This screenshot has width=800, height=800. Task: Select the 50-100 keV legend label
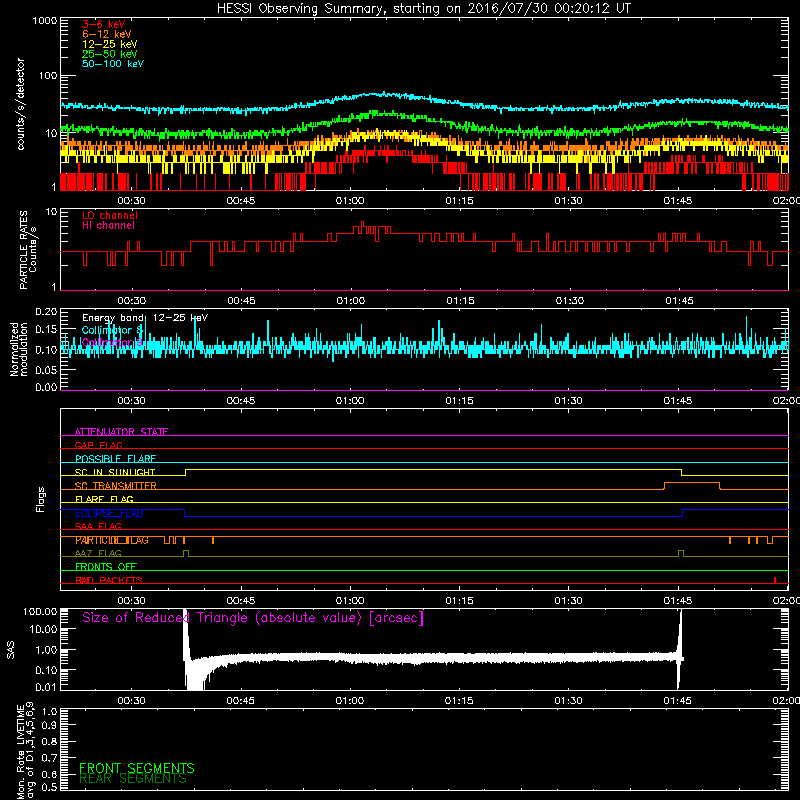113,64
